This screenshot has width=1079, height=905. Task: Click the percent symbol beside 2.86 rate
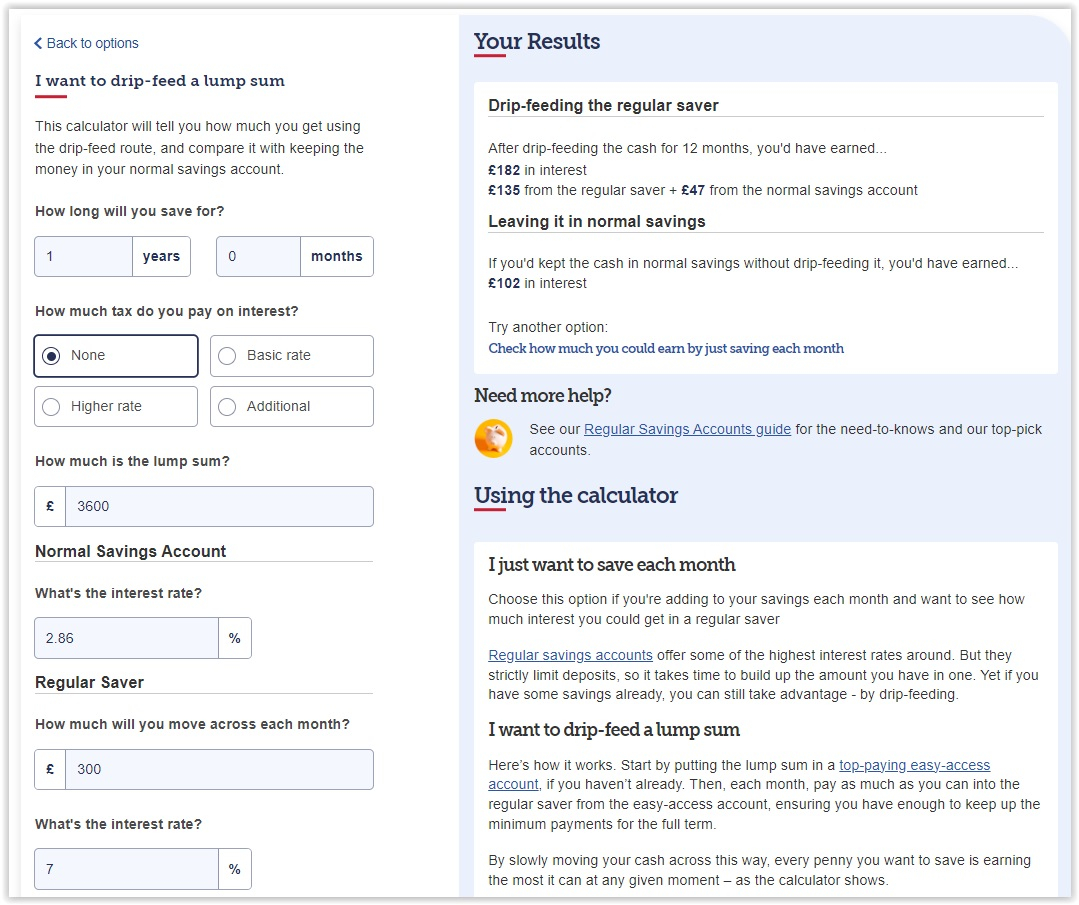[235, 638]
